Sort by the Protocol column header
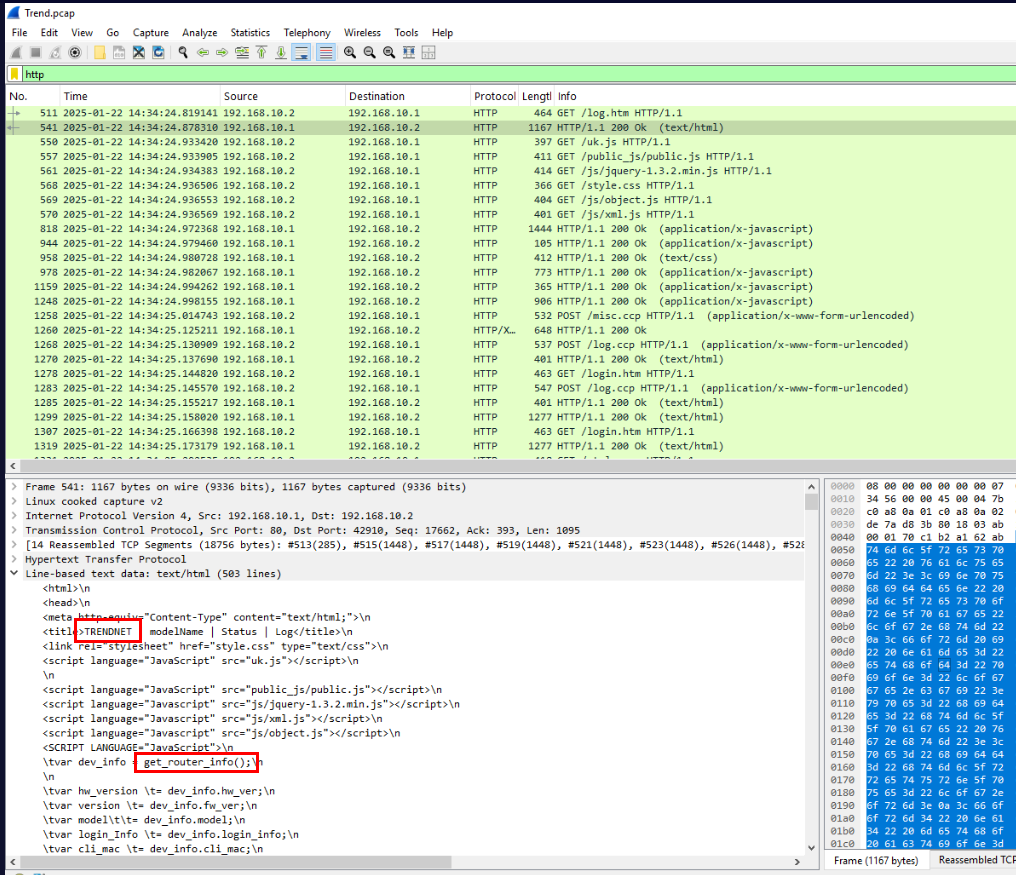 tap(494, 96)
